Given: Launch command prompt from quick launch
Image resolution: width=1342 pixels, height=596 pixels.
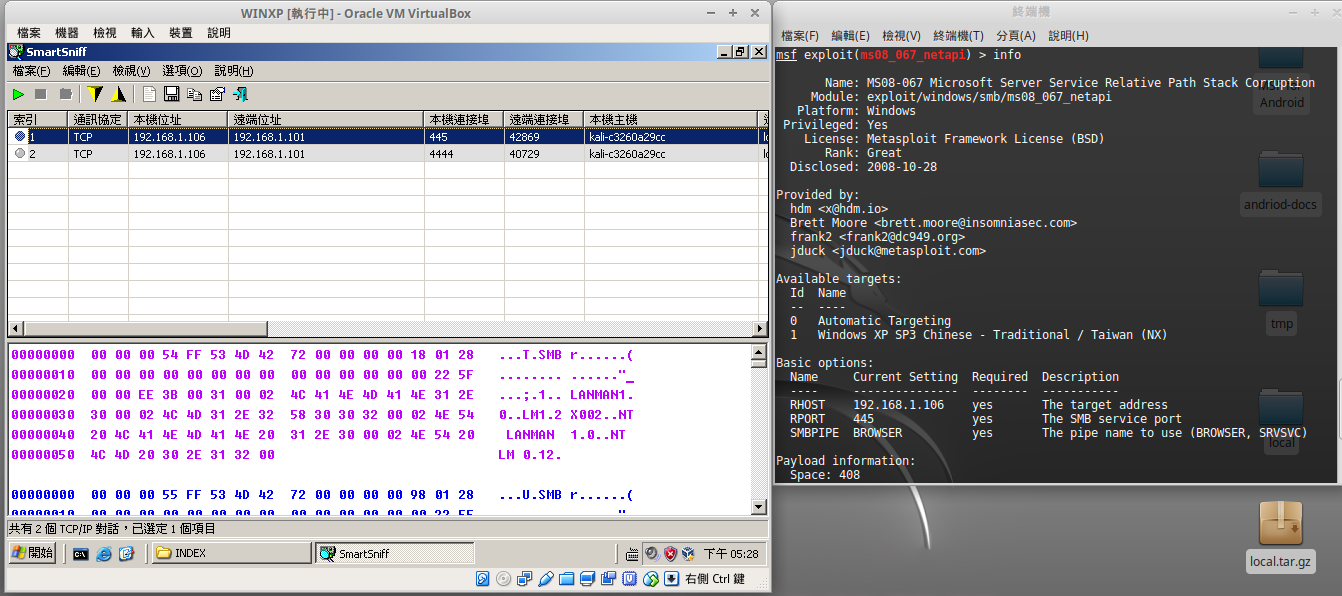Looking at the screenshot, I should click(x=80, y=553).
